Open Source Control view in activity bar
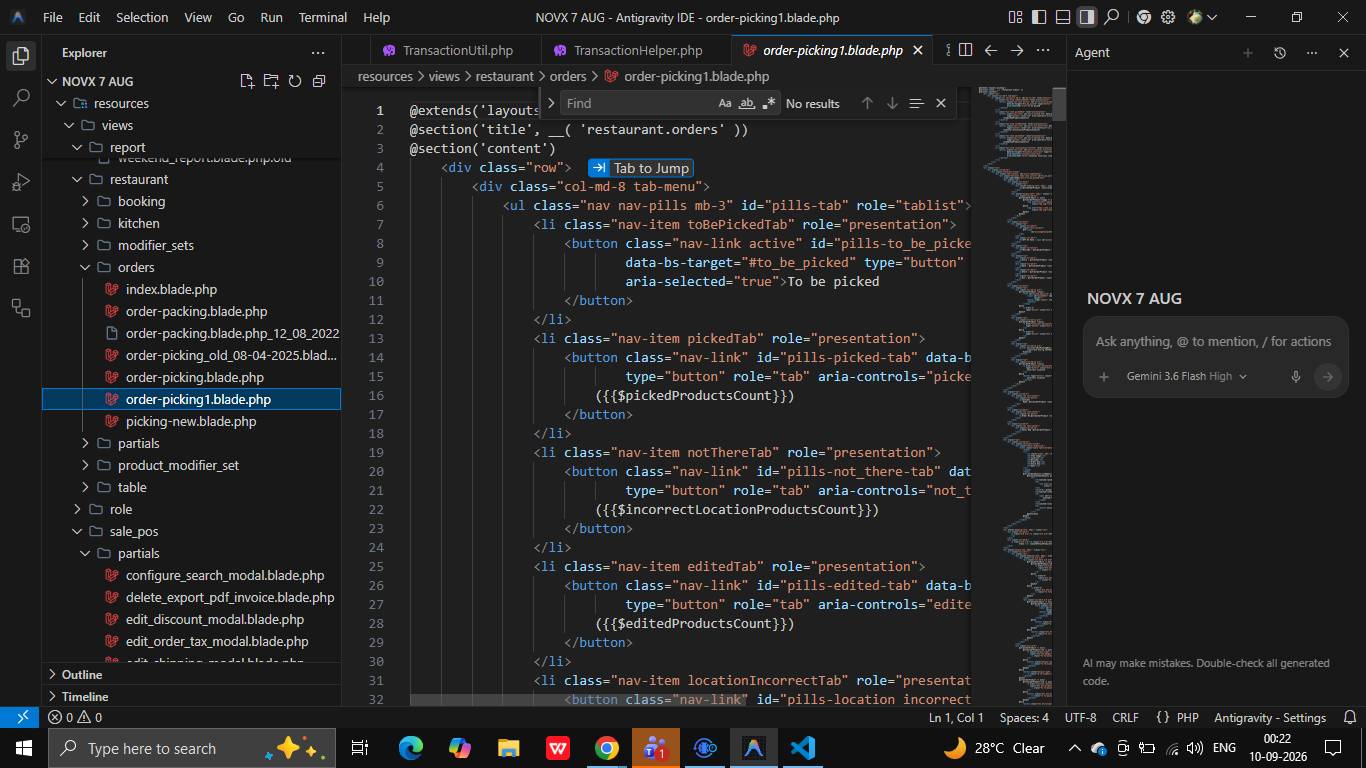The height and width of the screenshot is (768, 1366). 21,140
